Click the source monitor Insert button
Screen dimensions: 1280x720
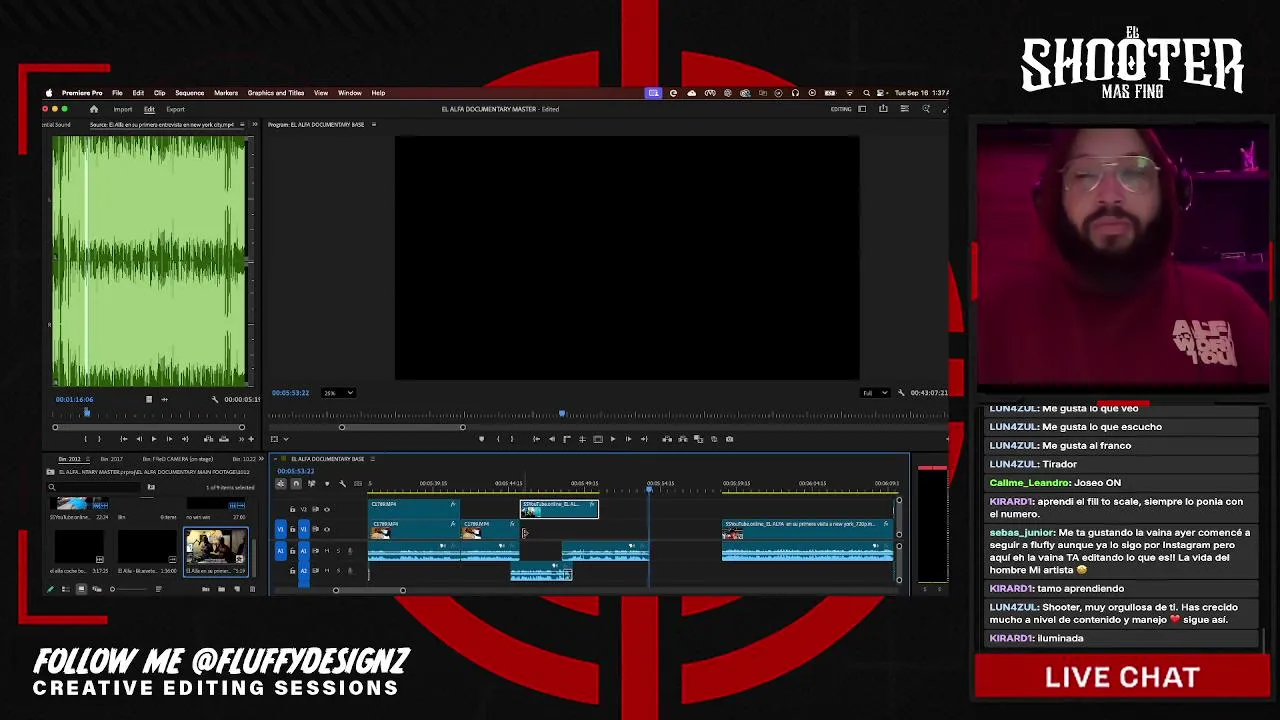[208, 439]
